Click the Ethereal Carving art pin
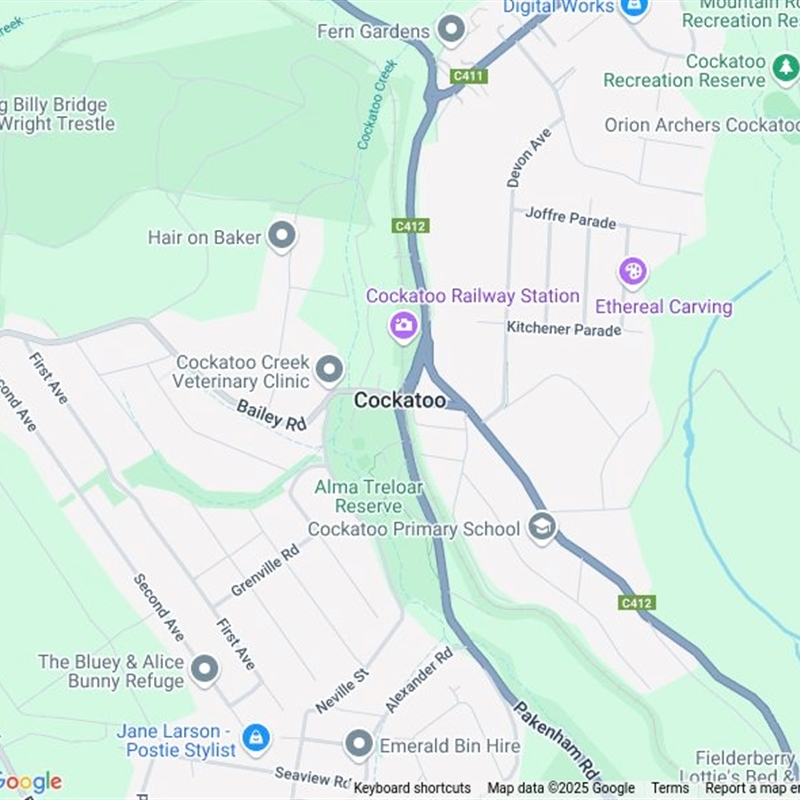Image resolution: width=800 pixels, height=800 pixels. coord(633,272)
